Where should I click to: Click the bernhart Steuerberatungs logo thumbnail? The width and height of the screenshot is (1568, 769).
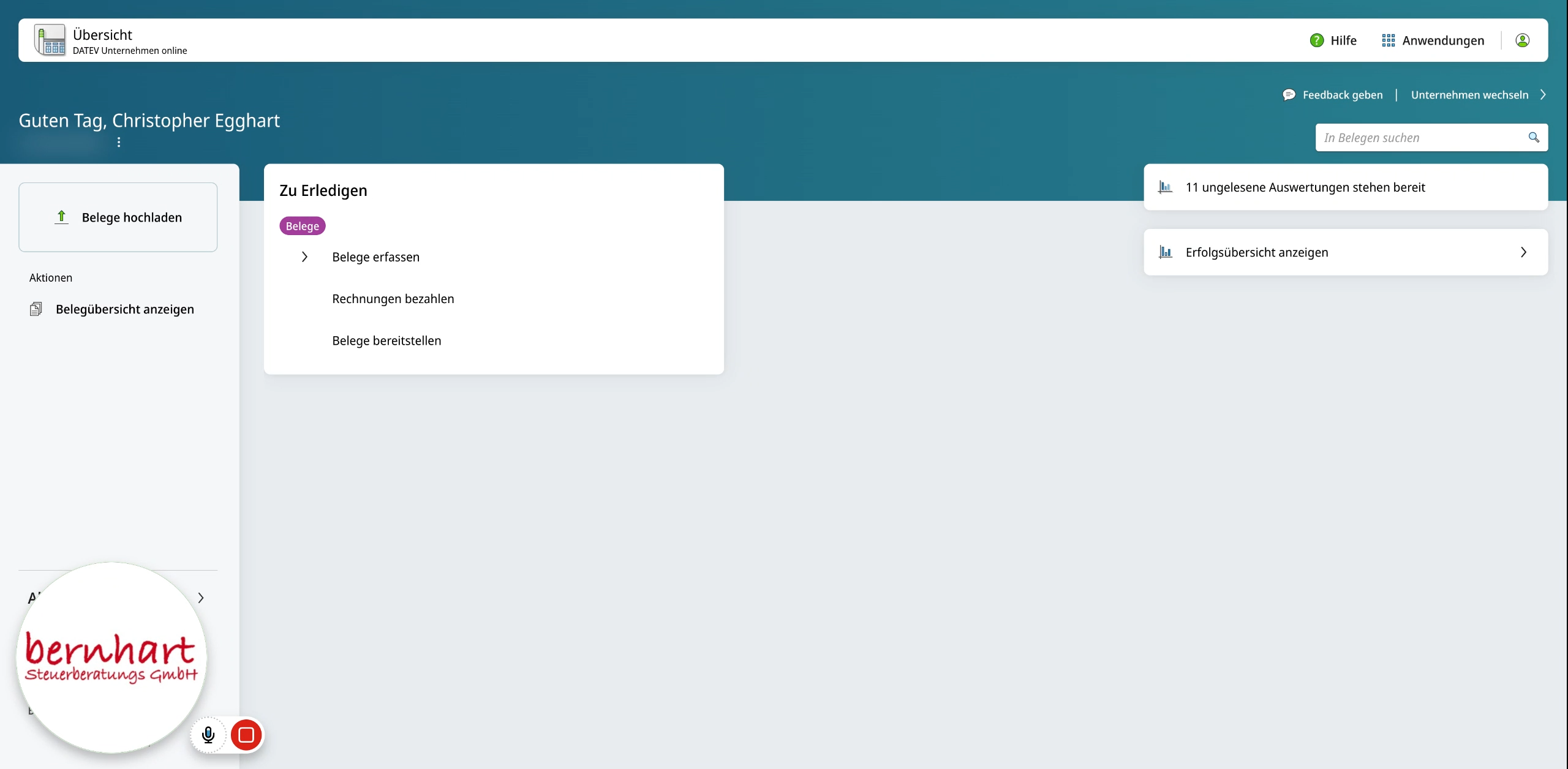(x=111, y=658)
